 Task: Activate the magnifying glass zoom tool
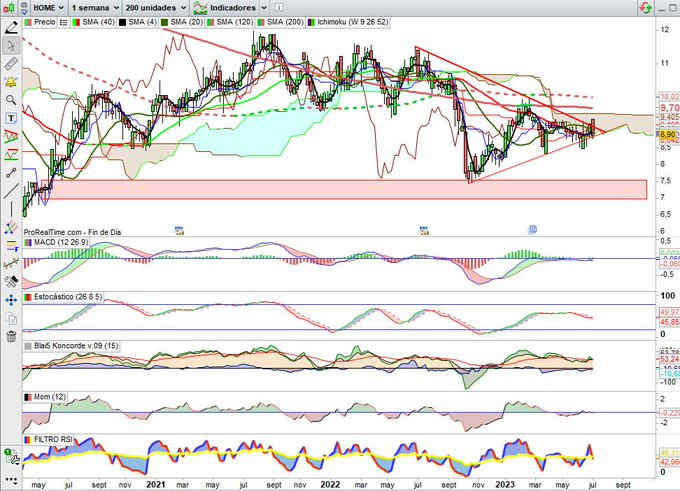(x=11, y=100)
